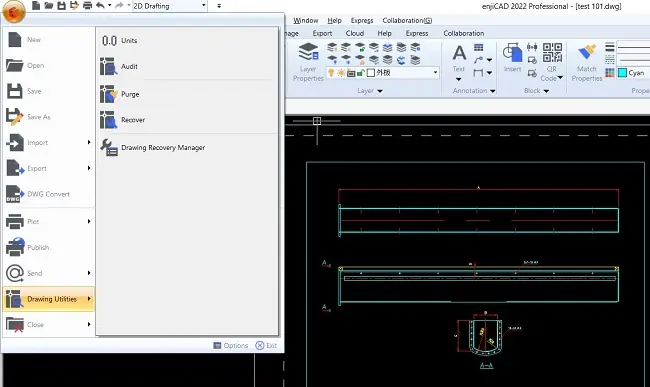Open the Undo history dropdown arrow
This screenshot has width=650, height=387.
[x=109, y=5]
